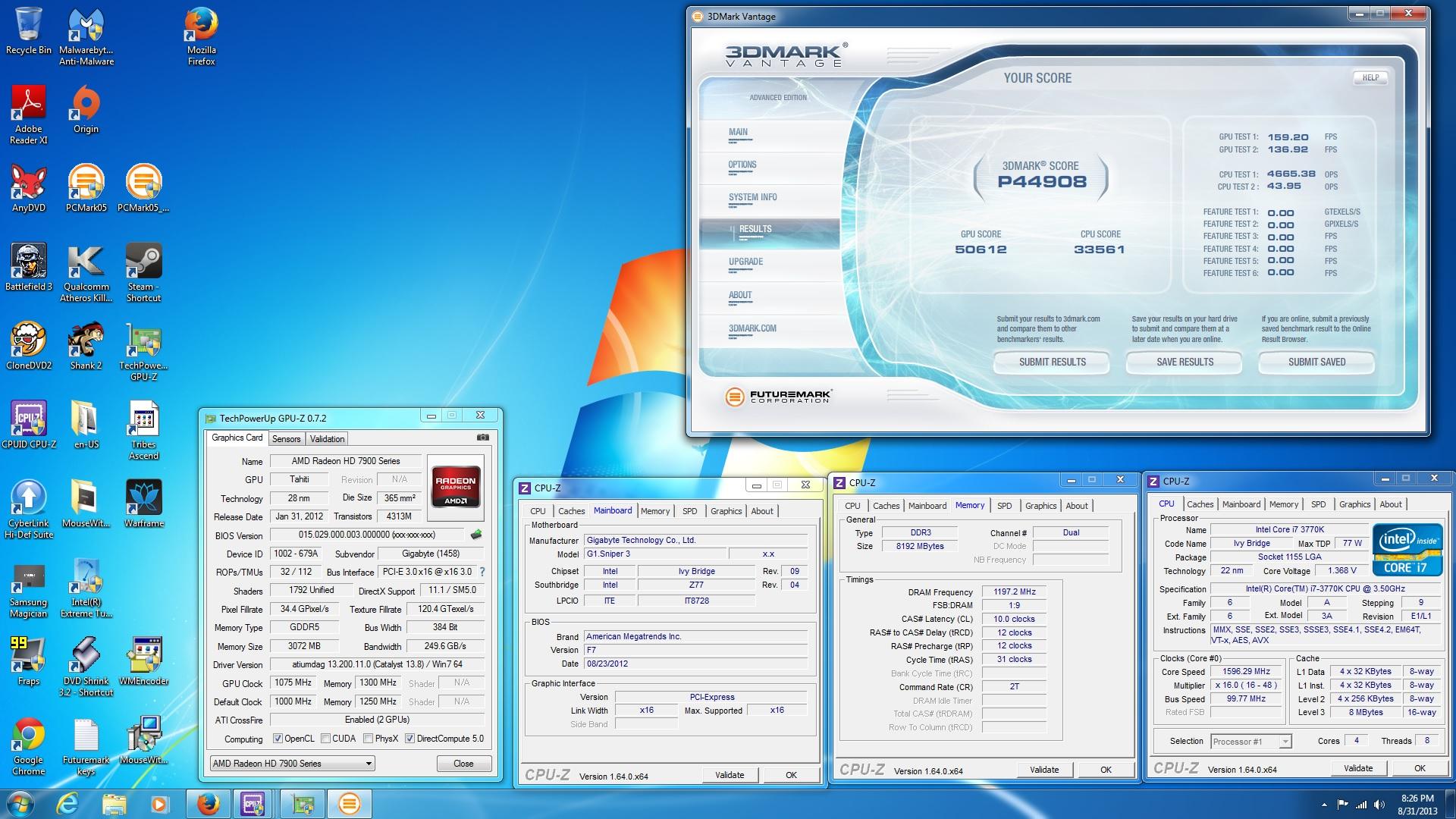This screenshot has height=819, width=1456.
Task: Launch CPUID CPU-Z desktop icon
Action: pyautogui.click(x=28, y=425)
